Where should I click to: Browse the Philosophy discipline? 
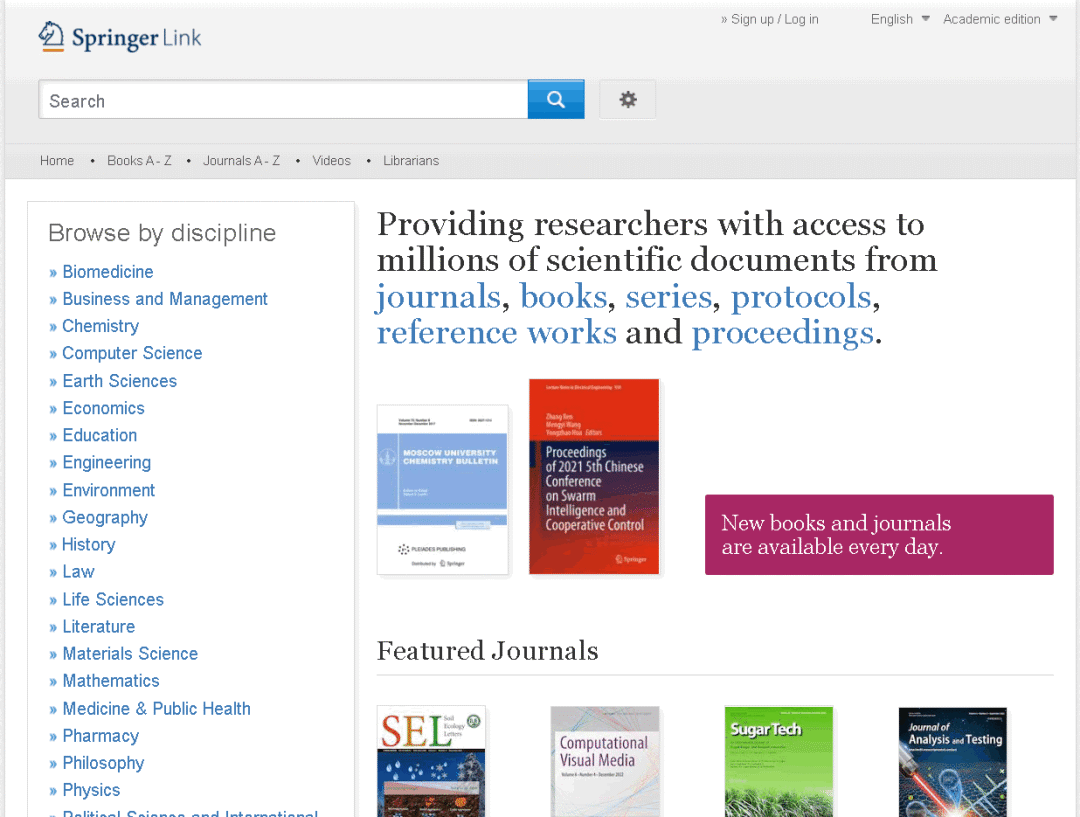[x=103, y=763]
